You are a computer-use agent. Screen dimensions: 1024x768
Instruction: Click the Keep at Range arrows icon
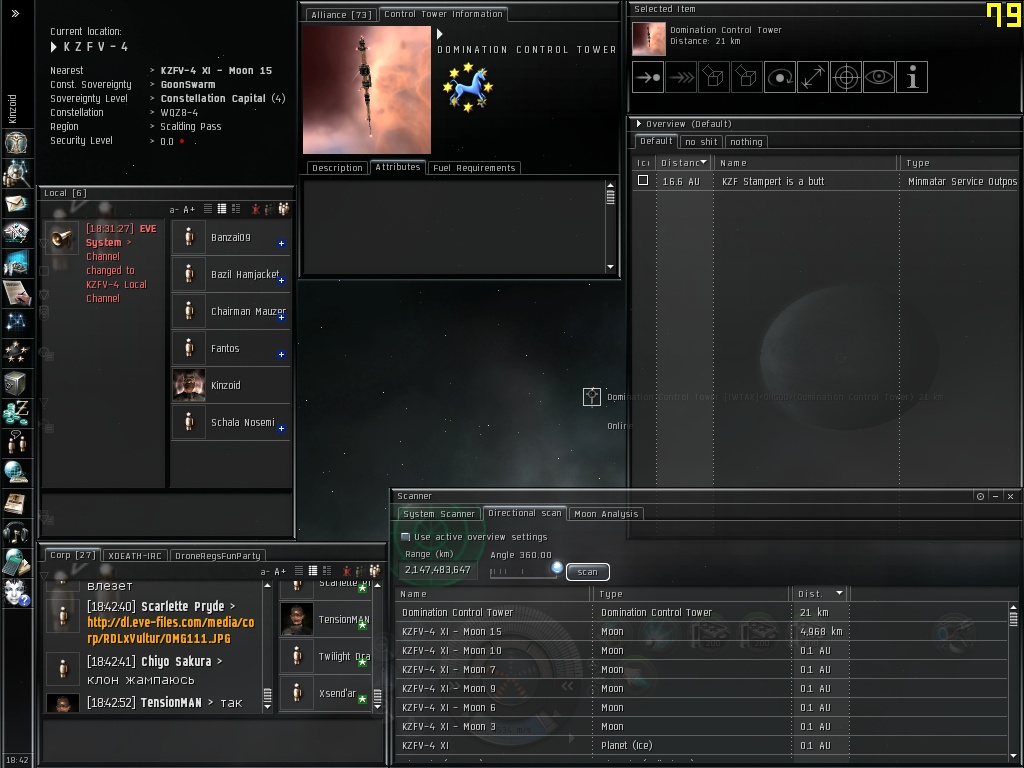(x=812, y=77)
